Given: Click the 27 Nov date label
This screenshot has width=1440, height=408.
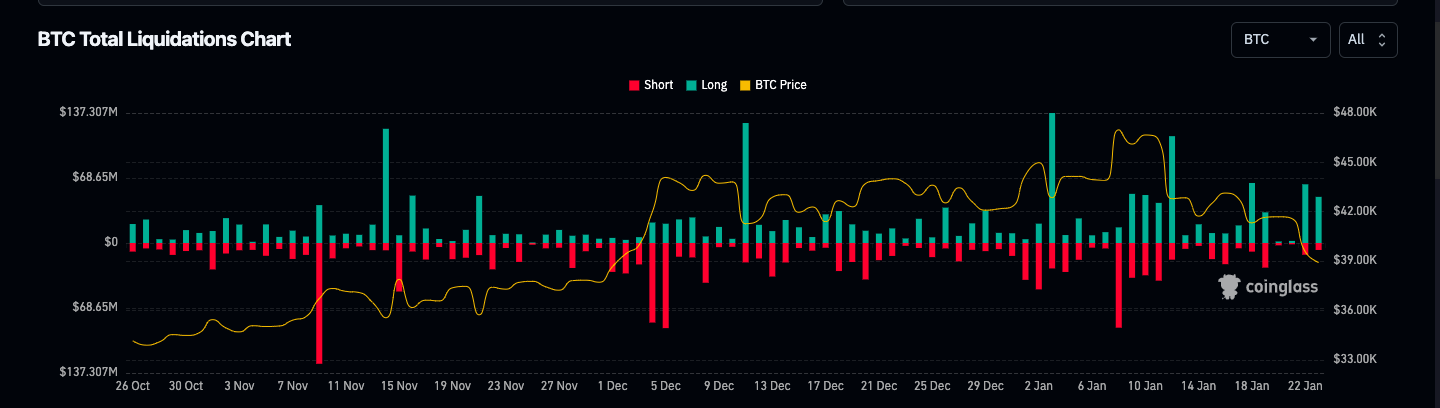Looking at the screenshot, I should coord(559,385).
